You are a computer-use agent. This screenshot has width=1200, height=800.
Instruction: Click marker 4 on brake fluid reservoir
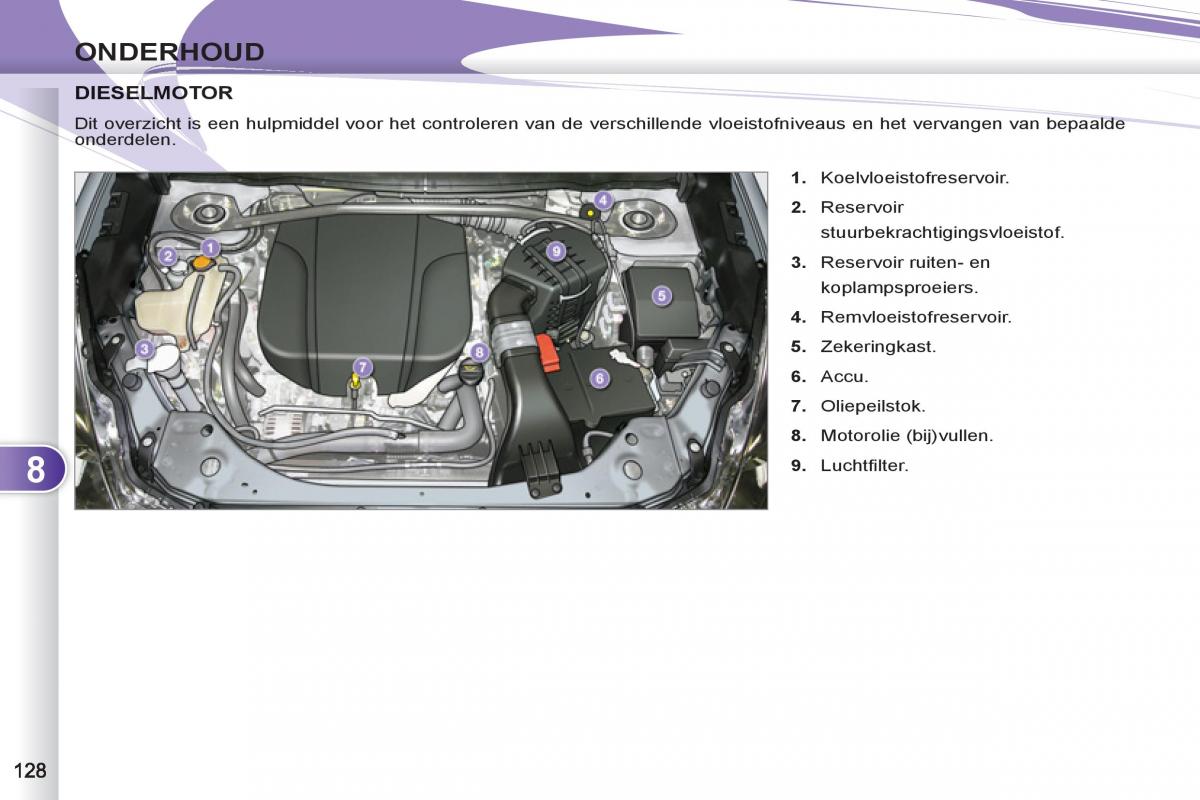pyautogui.click(x=603, y=200)
